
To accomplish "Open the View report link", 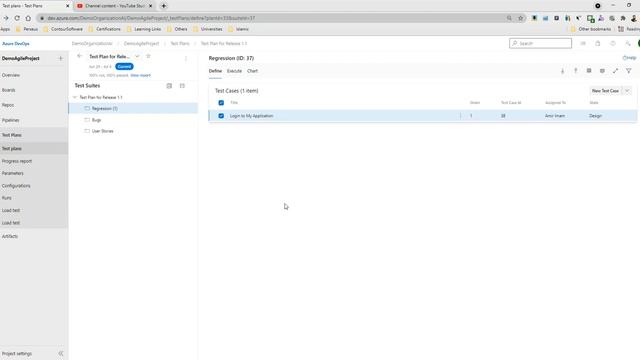I will [x=140, y=76].
